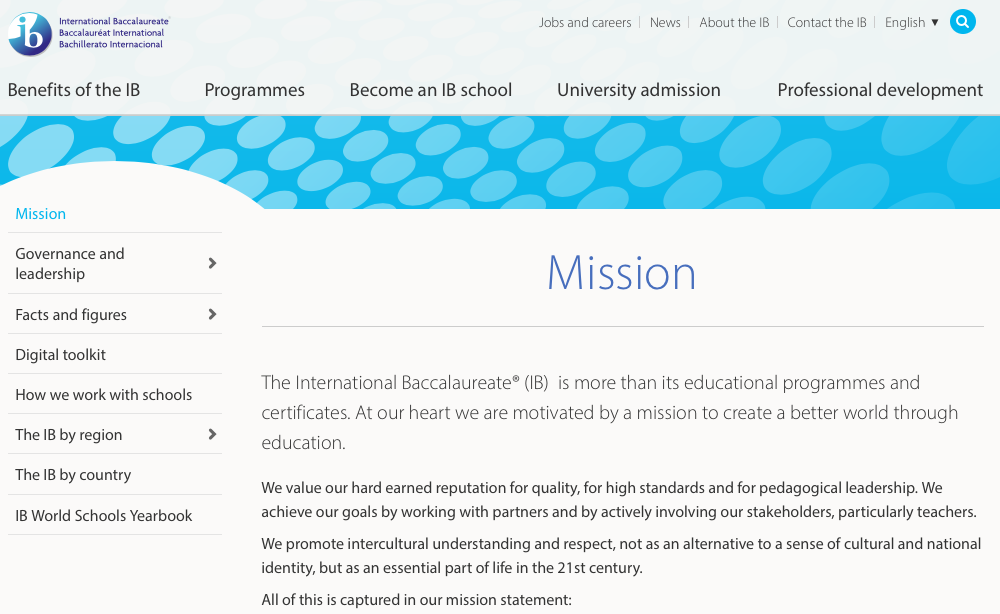The height and width of the screenshot is (614, 1000).
Task: Open Governance and leadership sidebar link
Action: coord(70,263)
